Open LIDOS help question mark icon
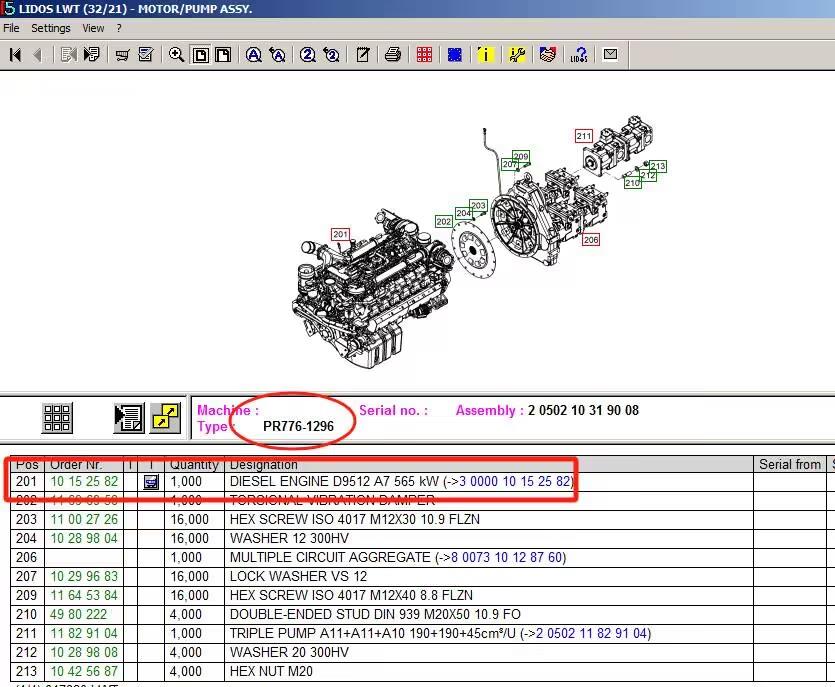Screen dimensions: 835x687 point(579,54)
